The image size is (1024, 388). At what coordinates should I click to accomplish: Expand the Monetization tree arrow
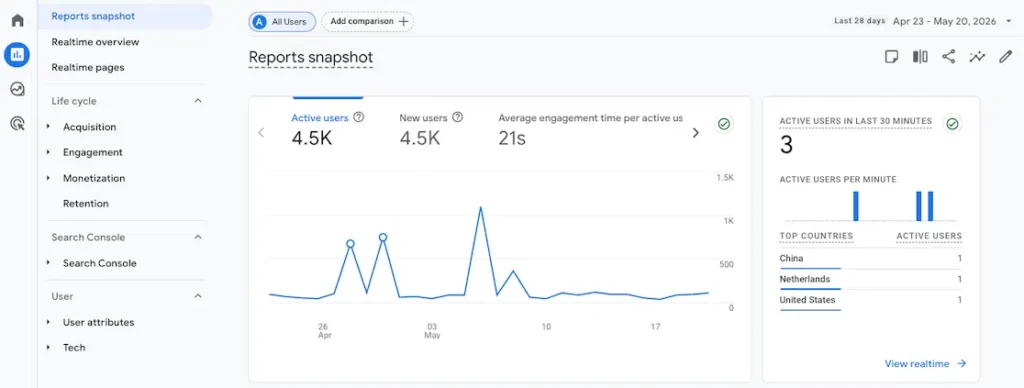(49, 178)
